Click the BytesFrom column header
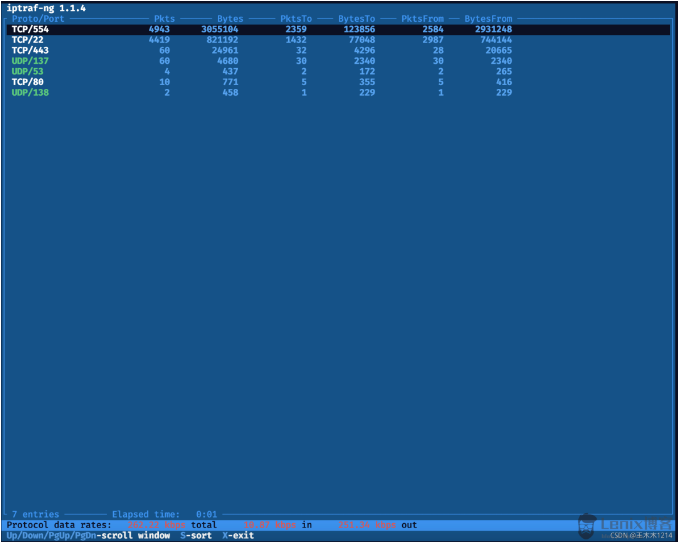 coord(488,19)
